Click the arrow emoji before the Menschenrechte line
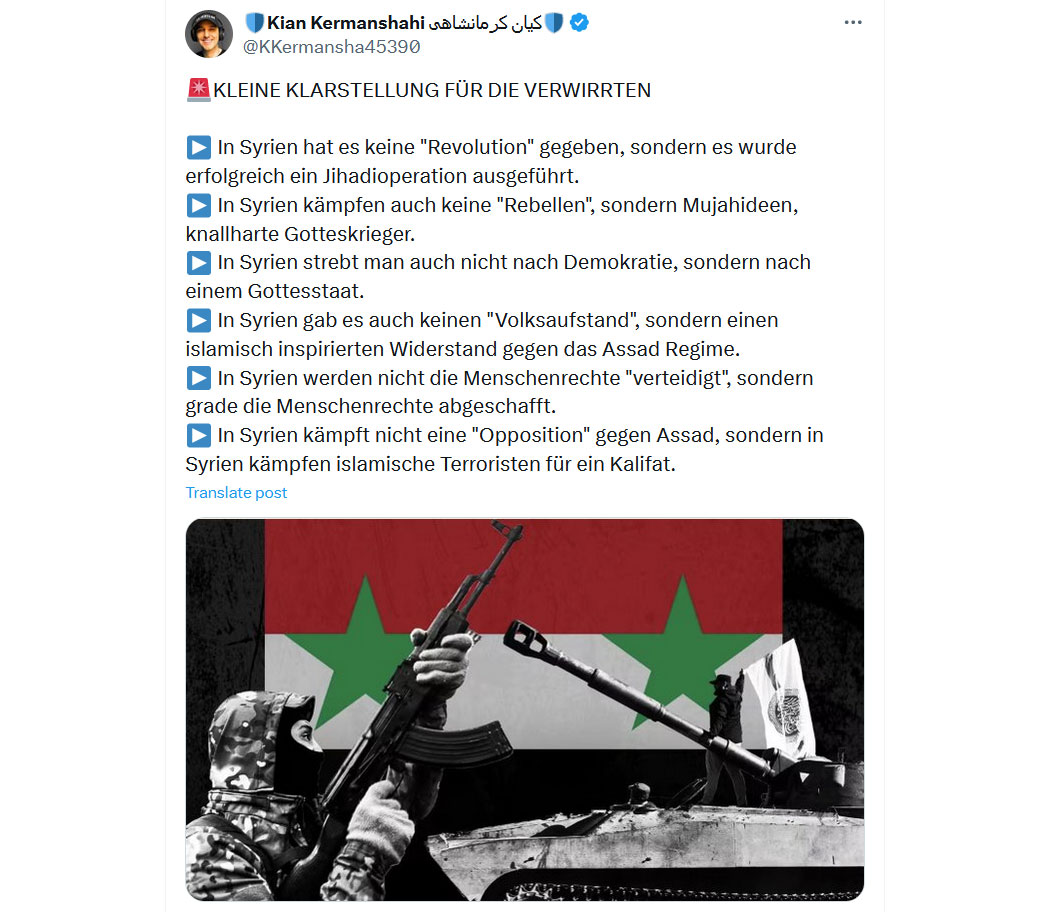 pyautogui.click(x=198, y=378)
